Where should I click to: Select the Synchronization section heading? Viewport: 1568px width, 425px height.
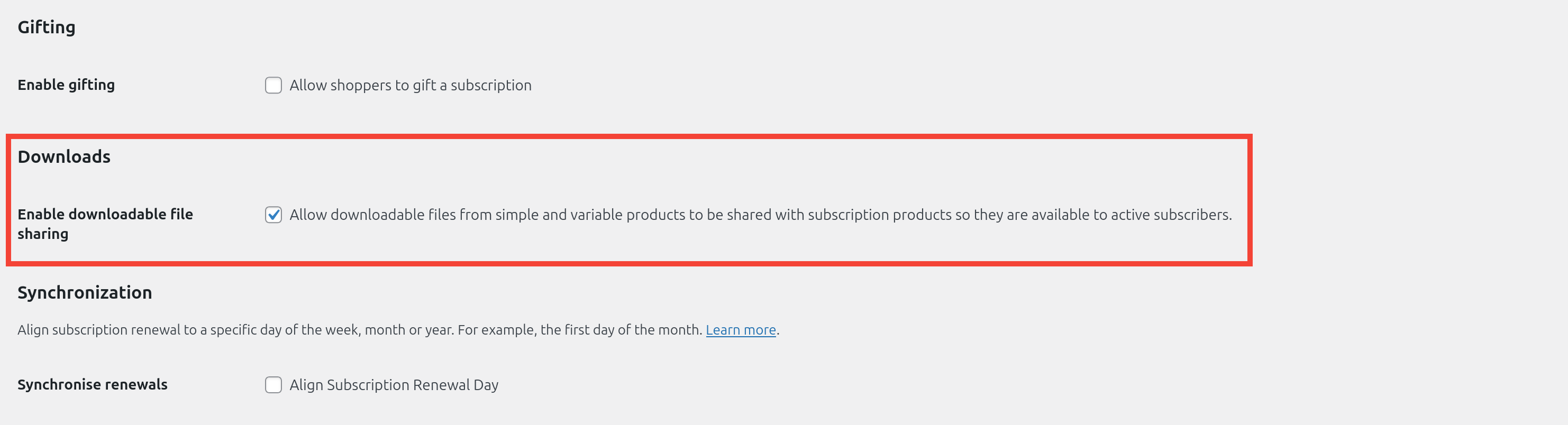tap(85, 292)
